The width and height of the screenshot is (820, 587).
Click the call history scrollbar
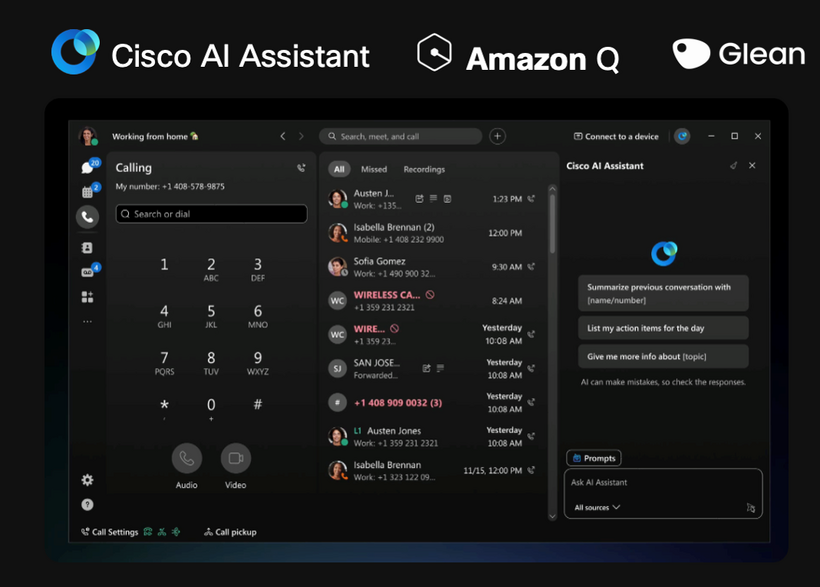552,225
